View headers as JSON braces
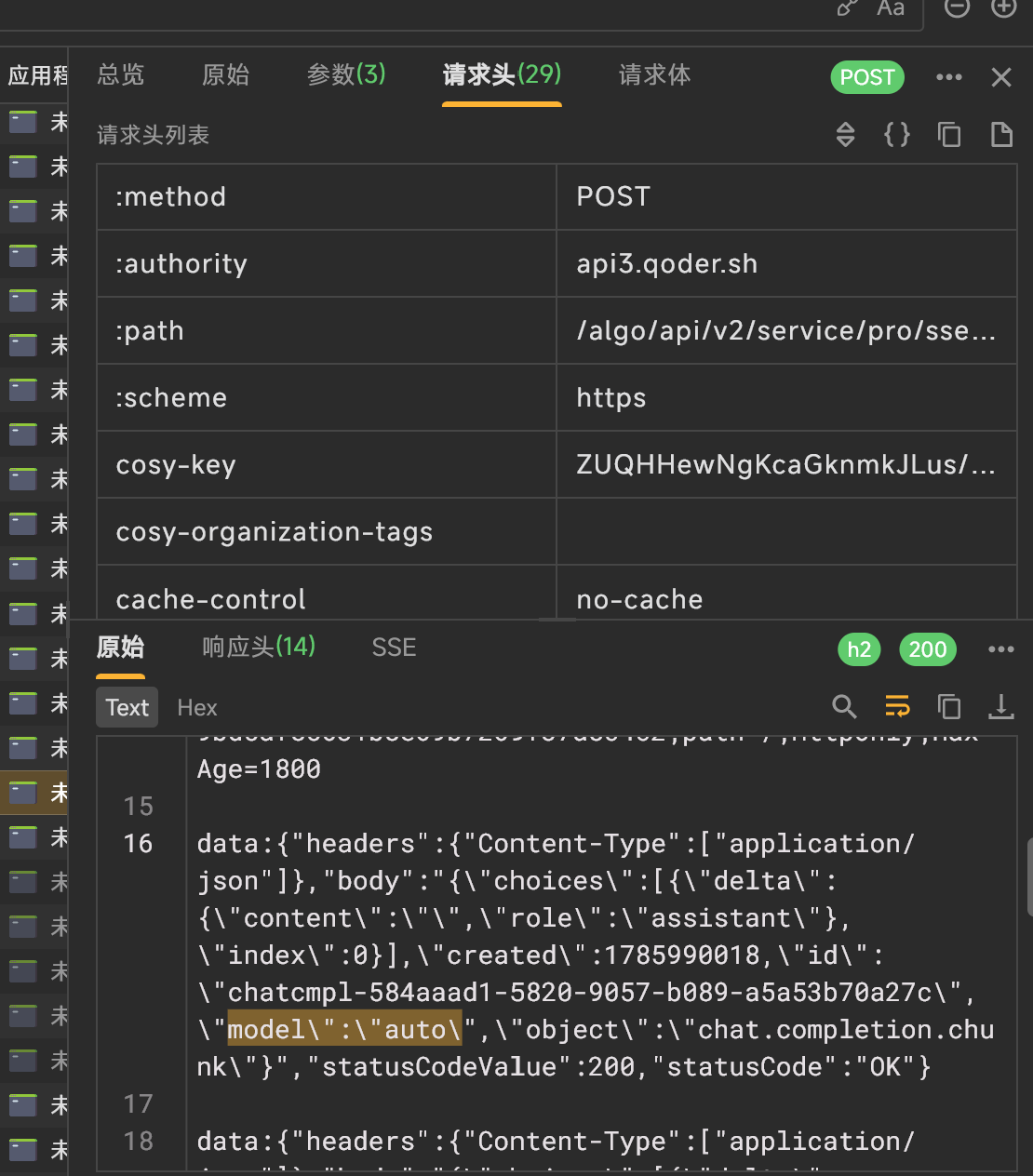Image resolution: width=1033 pixels, height=1176 pixels. pyautogui.click(x=897, y=135)
